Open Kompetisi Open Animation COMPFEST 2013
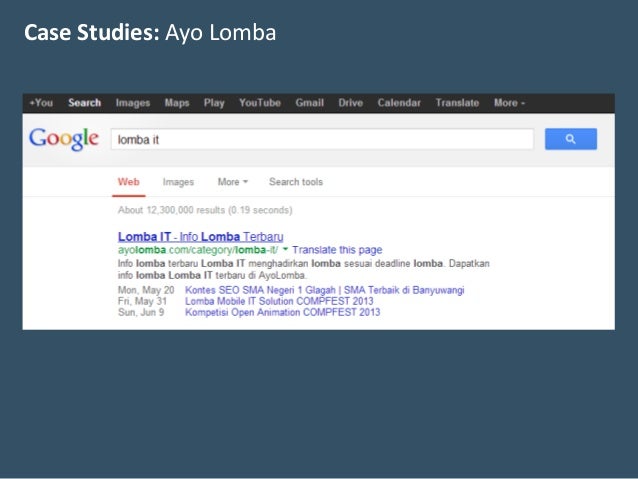The image size is (638, 479). 282,312
